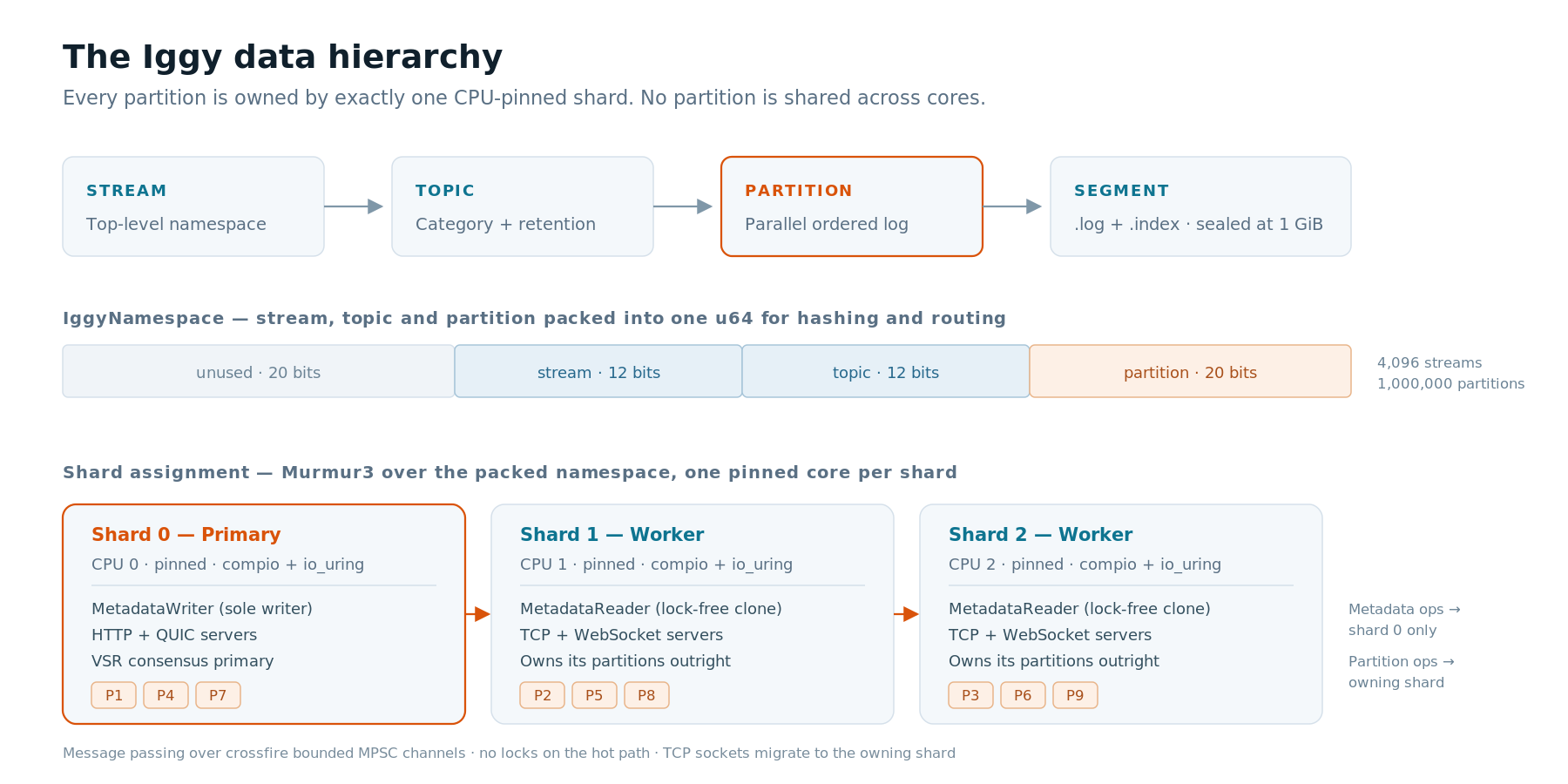The height and width of the screenshot is (784, 1568).
Task: Click the orange arrow from Shard 1 to Shard 2
Action: (907, 614)
